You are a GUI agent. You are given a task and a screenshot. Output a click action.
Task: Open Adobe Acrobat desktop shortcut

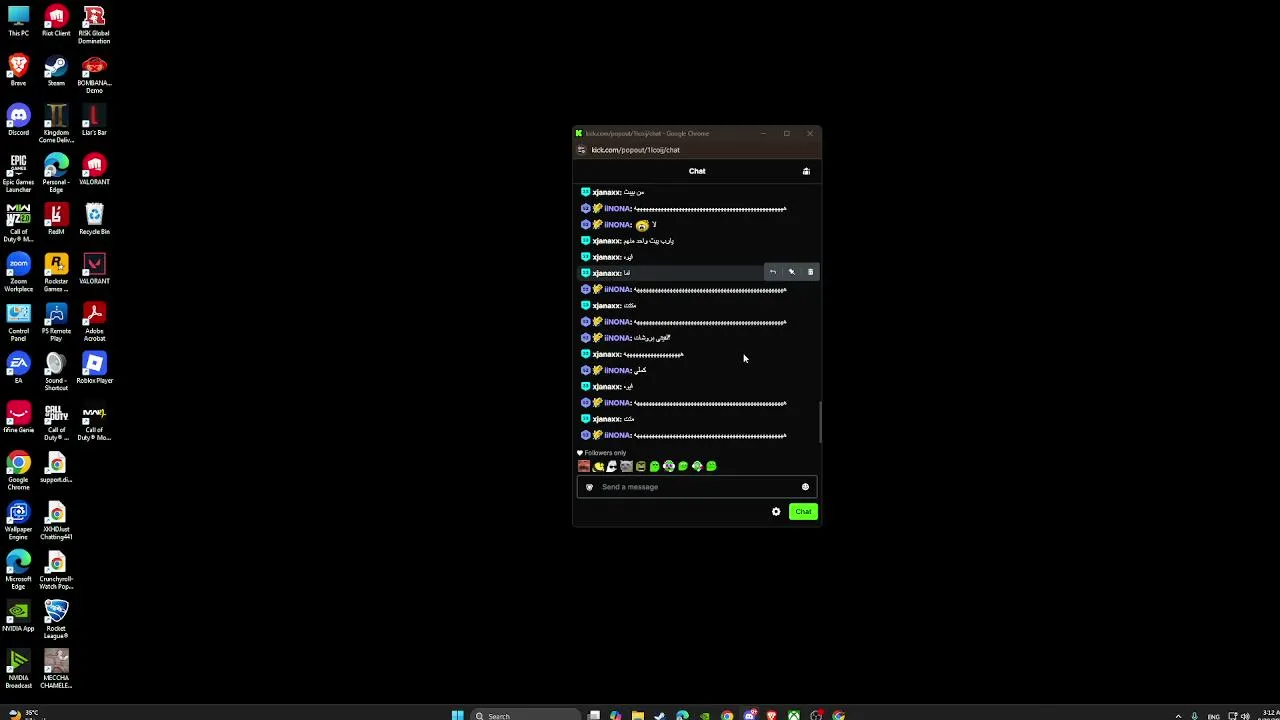(94, 322)
